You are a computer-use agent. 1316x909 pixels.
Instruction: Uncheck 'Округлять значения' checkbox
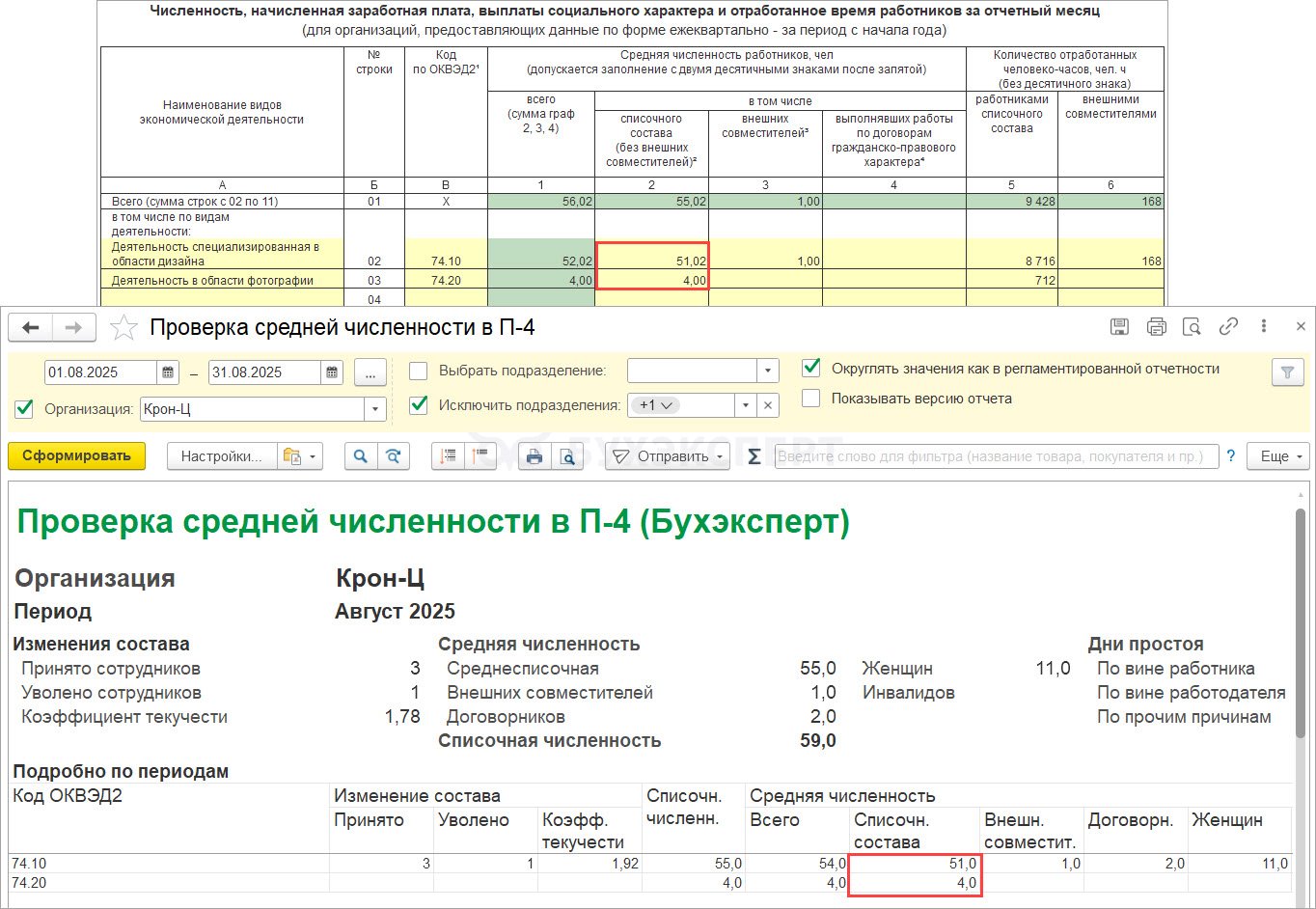pos(811,369)
